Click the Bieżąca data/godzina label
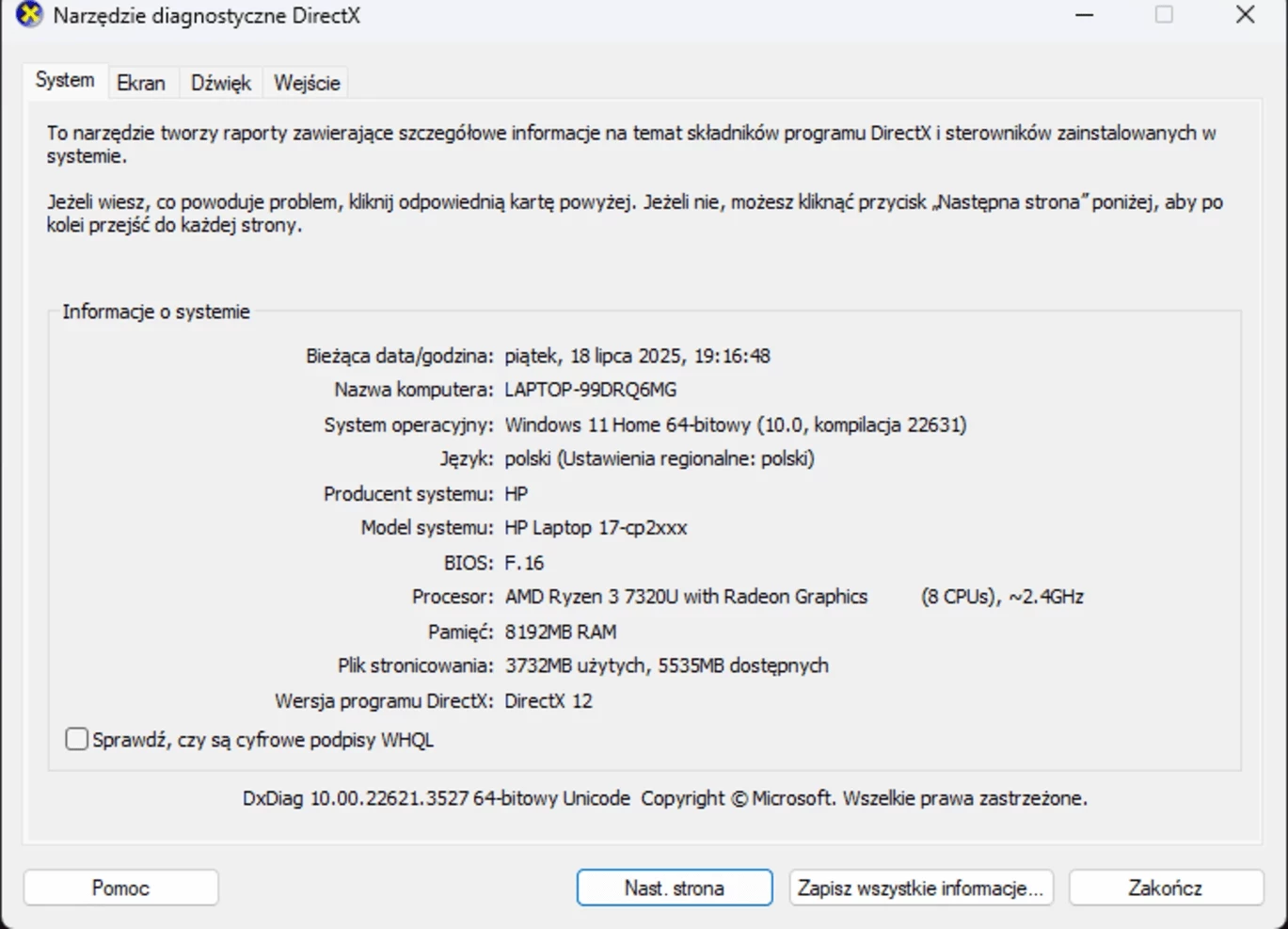Viewport: 1288px width, 929px height. (x=399, y=356)
